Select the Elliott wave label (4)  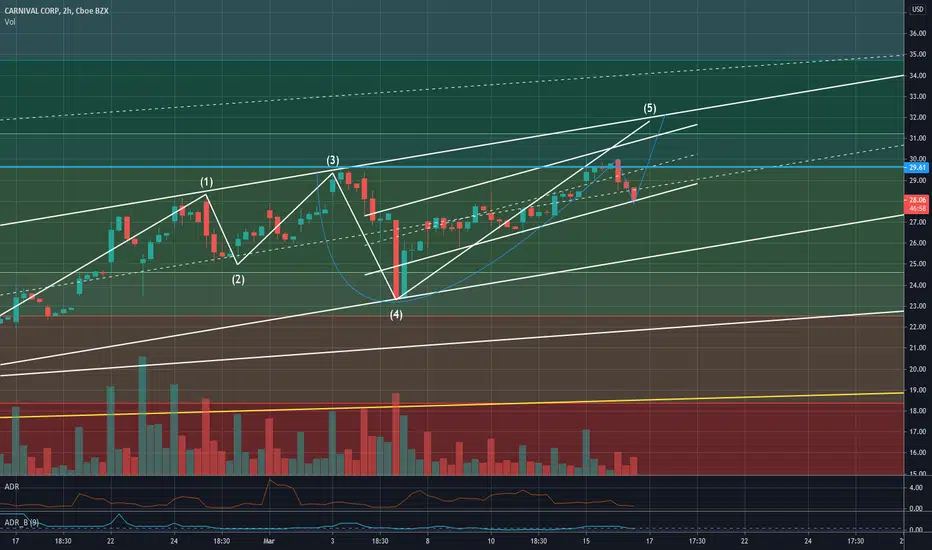[x=396, y=315]
